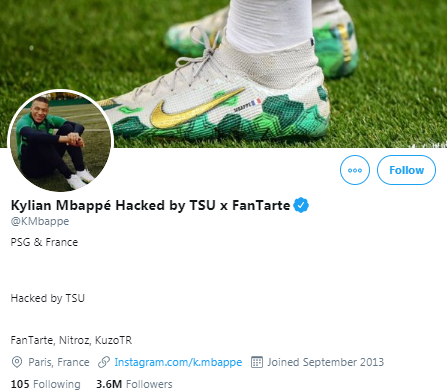Click the white sock in header image

point(270,25)
